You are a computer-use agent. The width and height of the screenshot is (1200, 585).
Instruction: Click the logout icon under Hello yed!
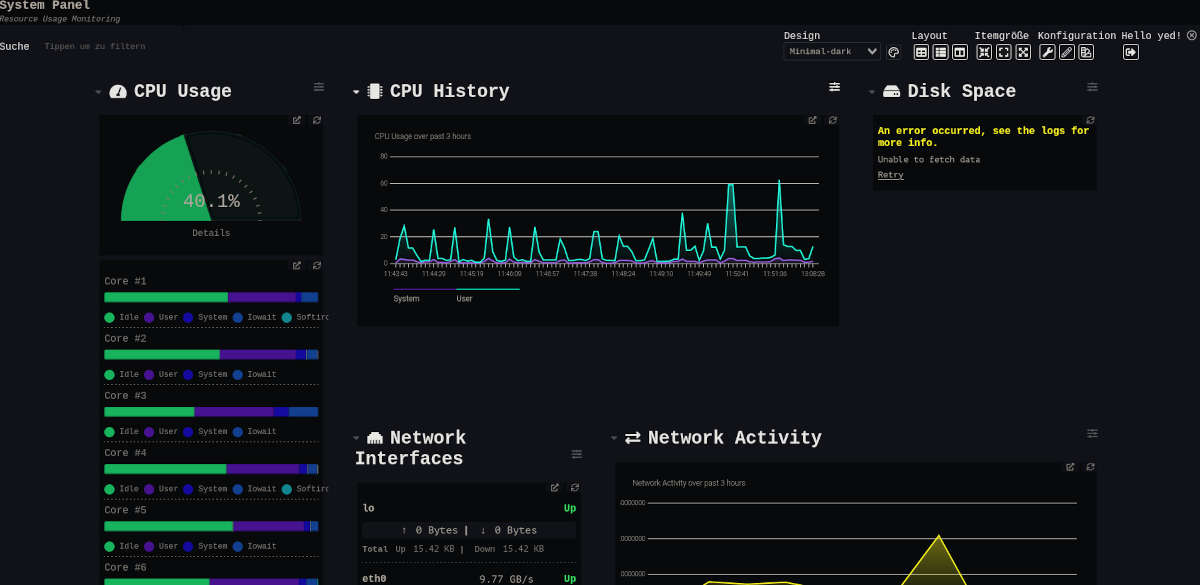pyautogui.click(x=1131, y=52)
